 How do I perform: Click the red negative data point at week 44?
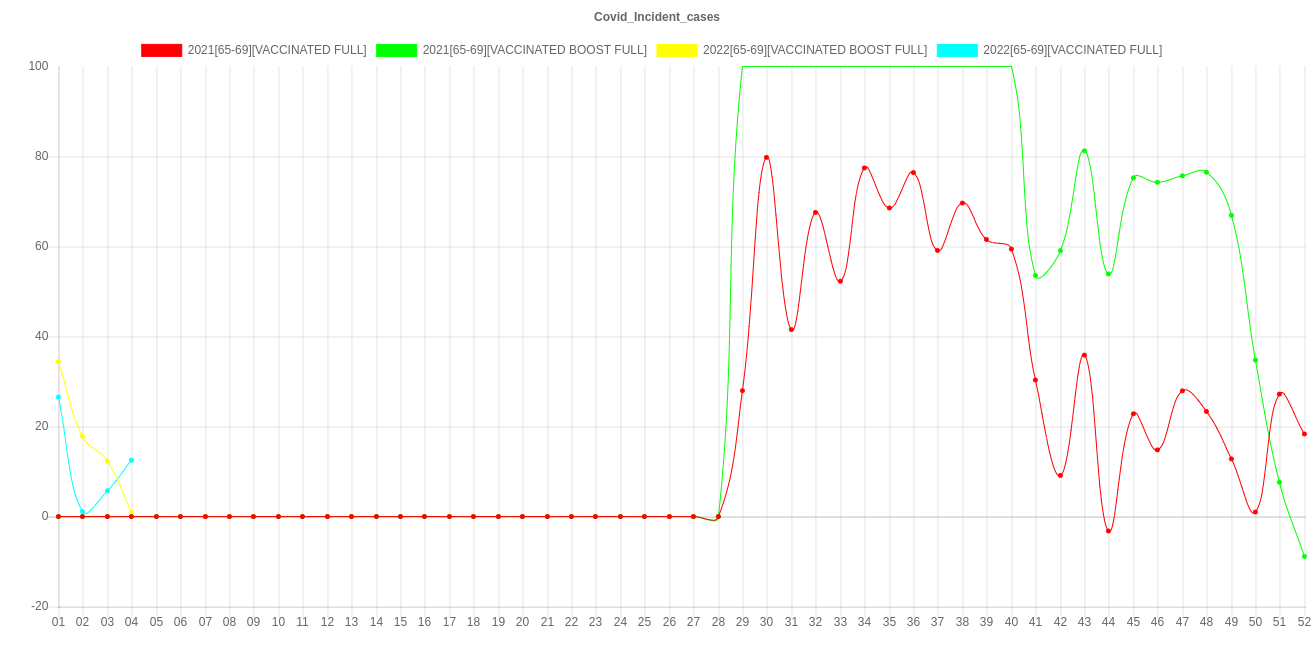point(1108,531)
